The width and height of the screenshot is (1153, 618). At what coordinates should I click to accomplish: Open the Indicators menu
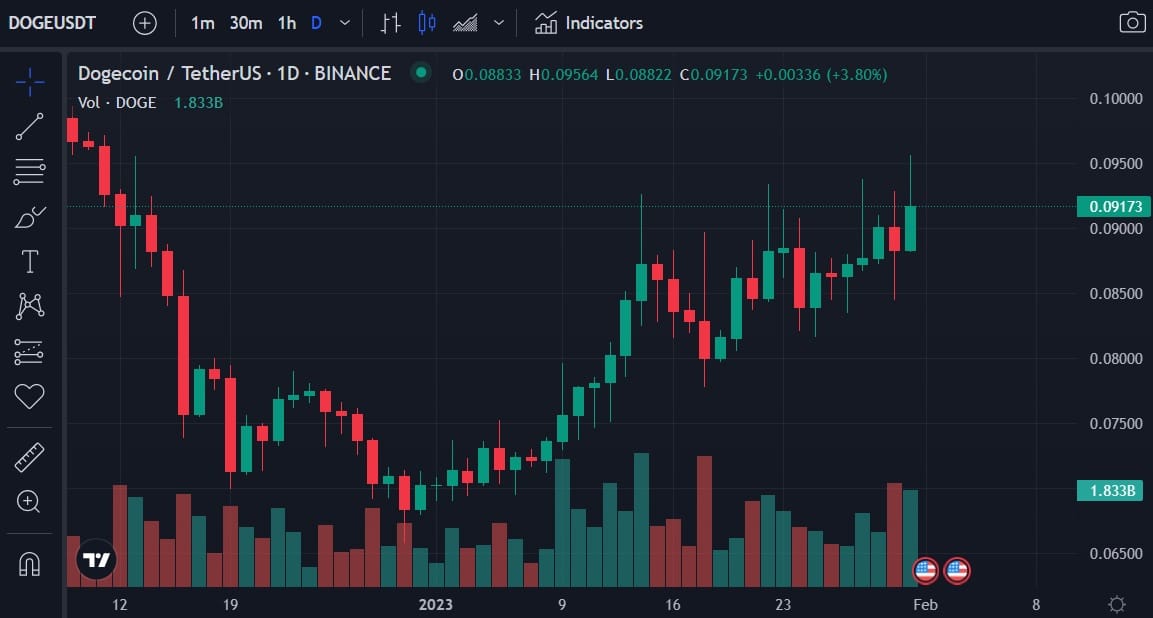tap(588, 23)
